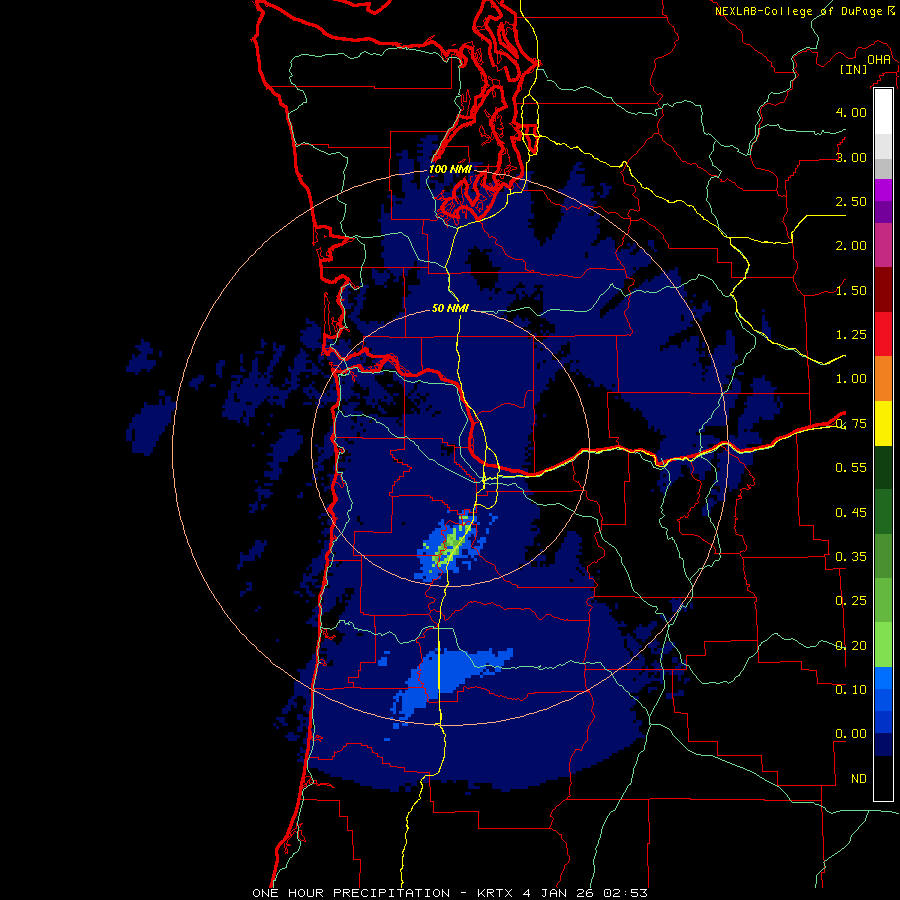This screenshot has height=900, width=900.
Task: Select the bright red legend swatch
Action: click(x=883, y=334)
